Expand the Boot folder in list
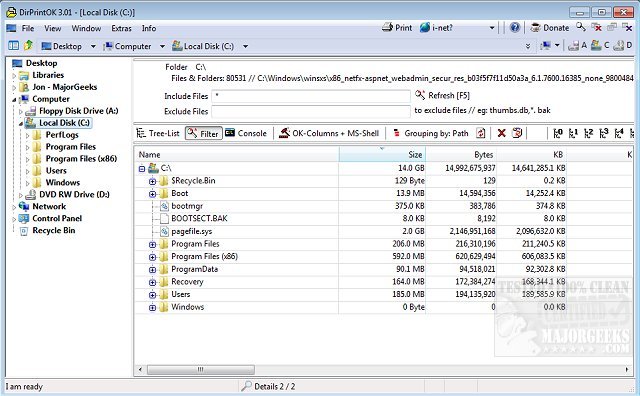The height and width of the screenshot is (396, 640). click(153, 194)
